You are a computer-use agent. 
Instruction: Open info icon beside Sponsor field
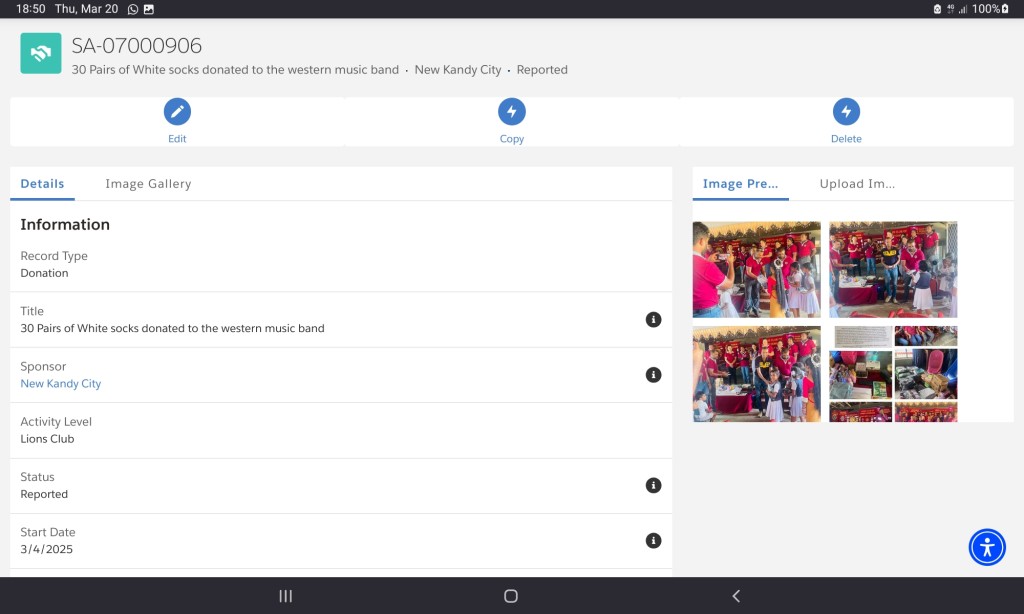pos(653,375)
